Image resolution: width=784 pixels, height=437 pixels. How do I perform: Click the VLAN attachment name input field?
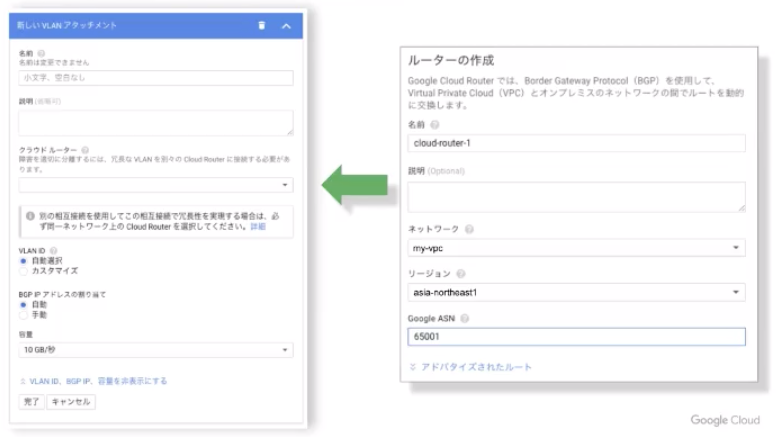[x=156, y=78]
